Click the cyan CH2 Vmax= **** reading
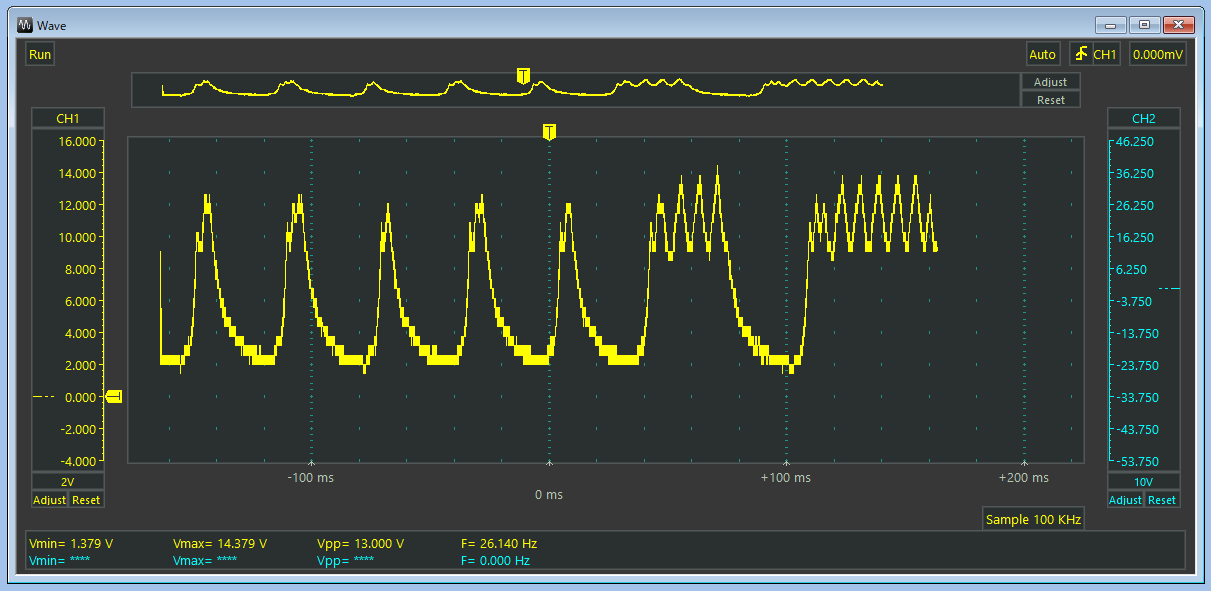Image resolution: width=1211 pixels, height=591 pixels. coord(205,560)
